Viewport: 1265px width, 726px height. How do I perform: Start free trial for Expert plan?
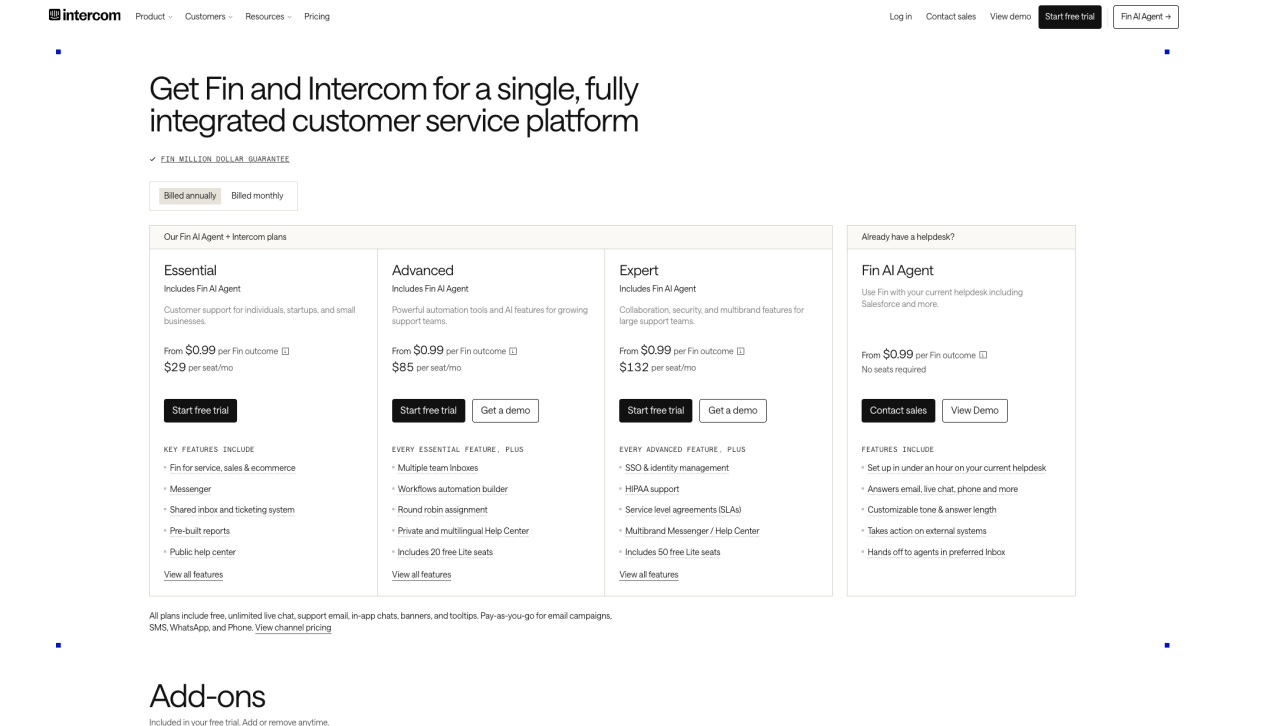click(656, 411)
